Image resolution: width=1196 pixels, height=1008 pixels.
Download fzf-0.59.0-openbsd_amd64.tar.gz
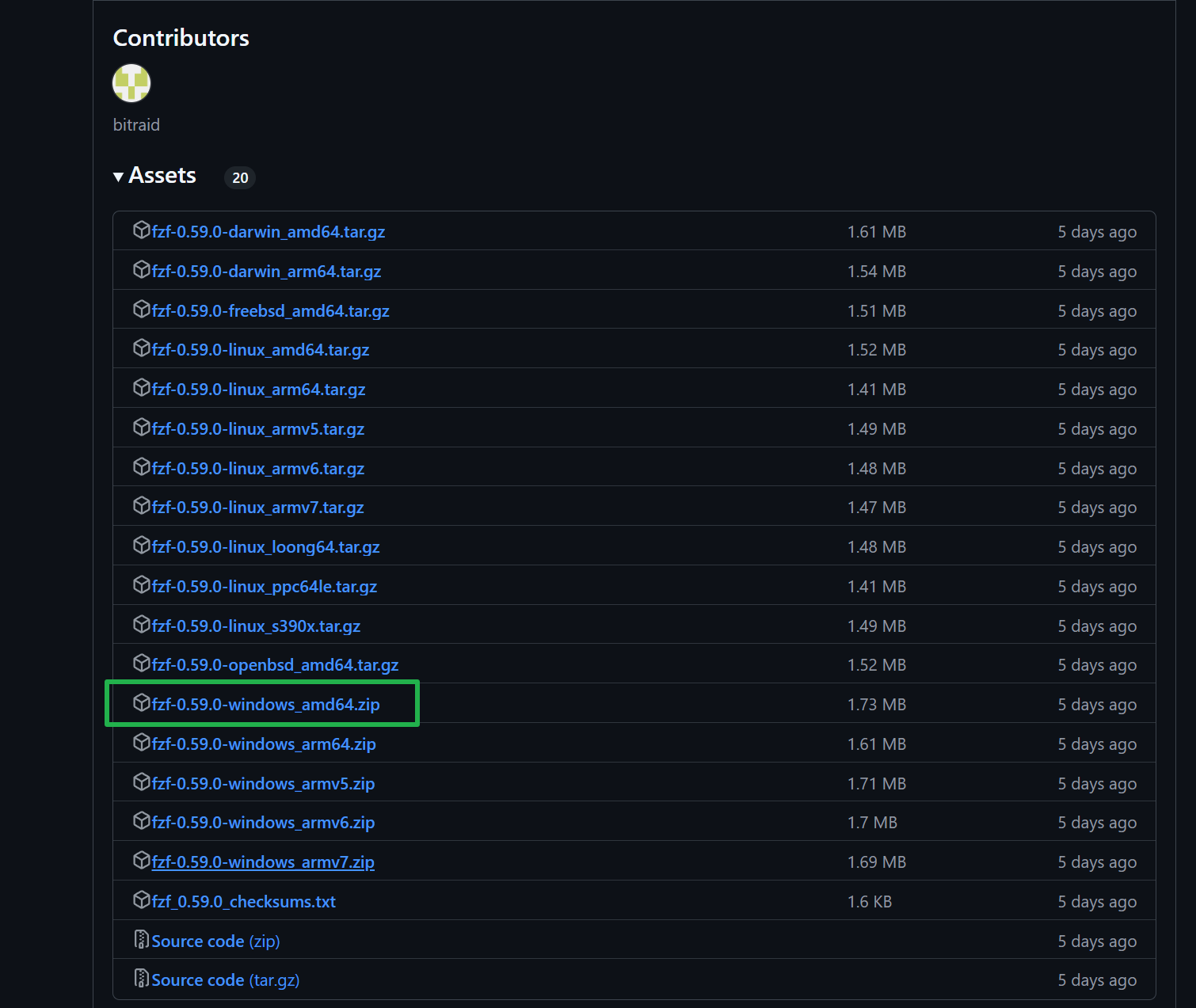coord(276,665)
